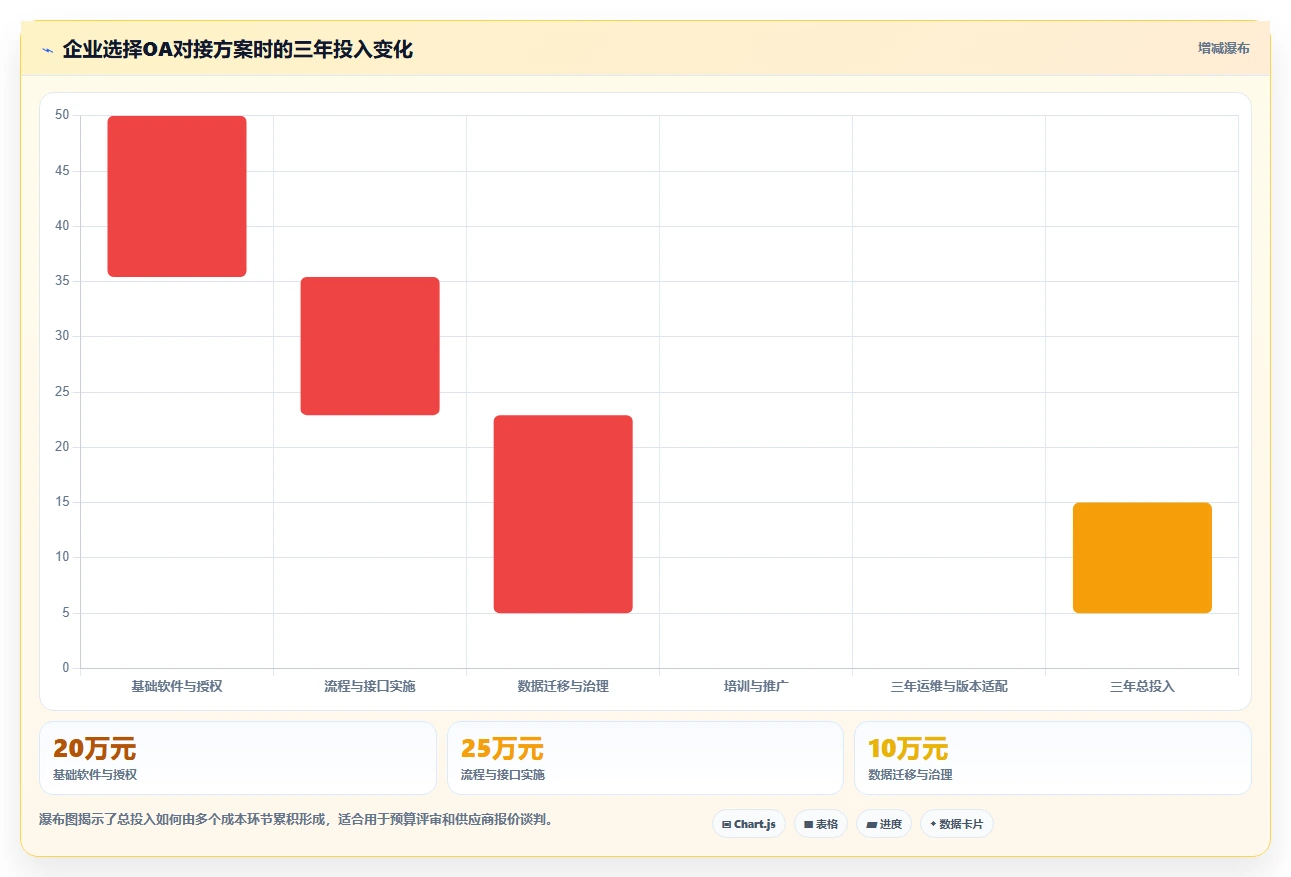This screenshot has width=1291, height=877.
Task: Click the 增减瀑布 label in the header
Action: click(1223, 48)
